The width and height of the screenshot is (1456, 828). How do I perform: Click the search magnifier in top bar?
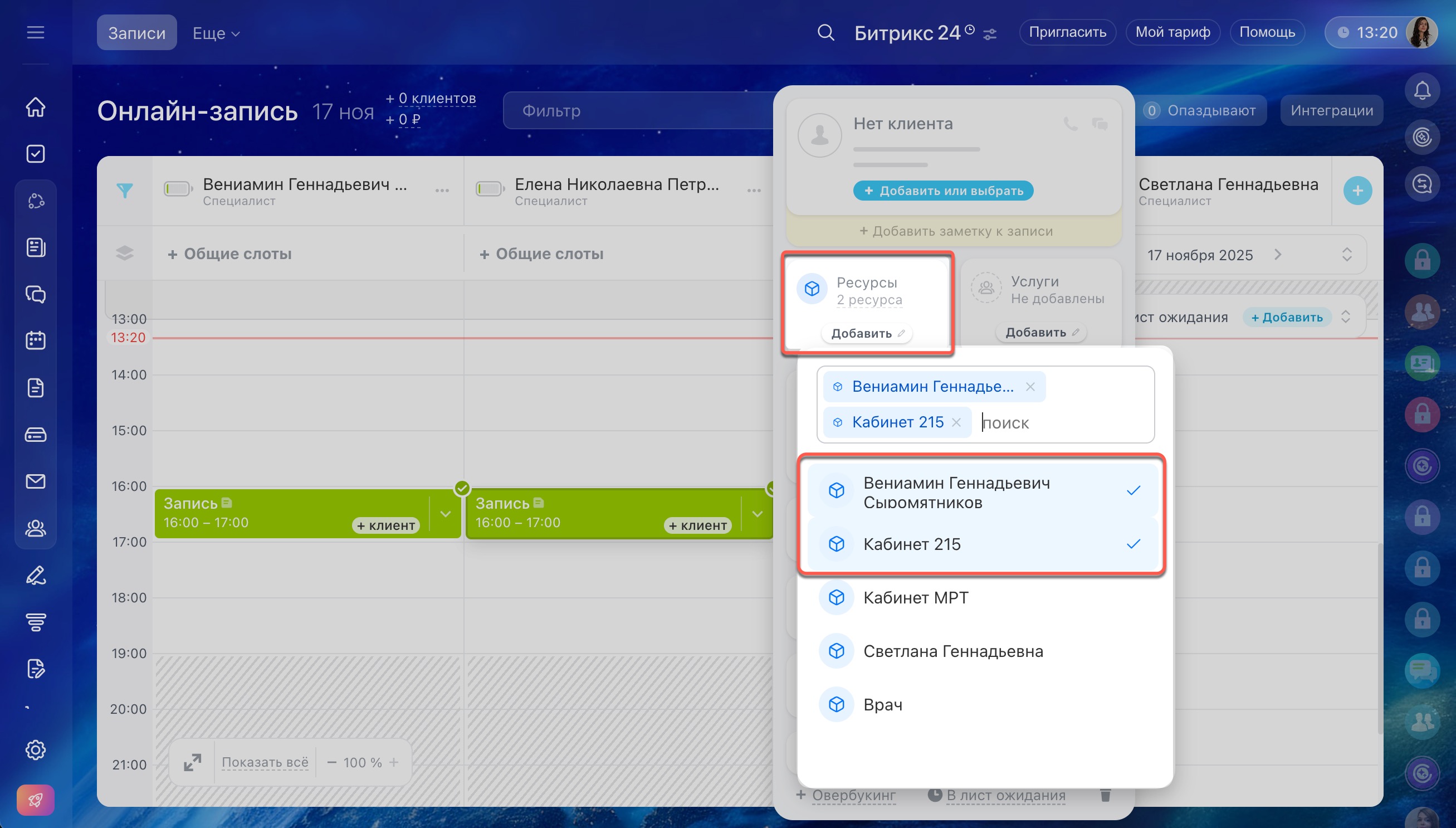[x=825, y=32]
